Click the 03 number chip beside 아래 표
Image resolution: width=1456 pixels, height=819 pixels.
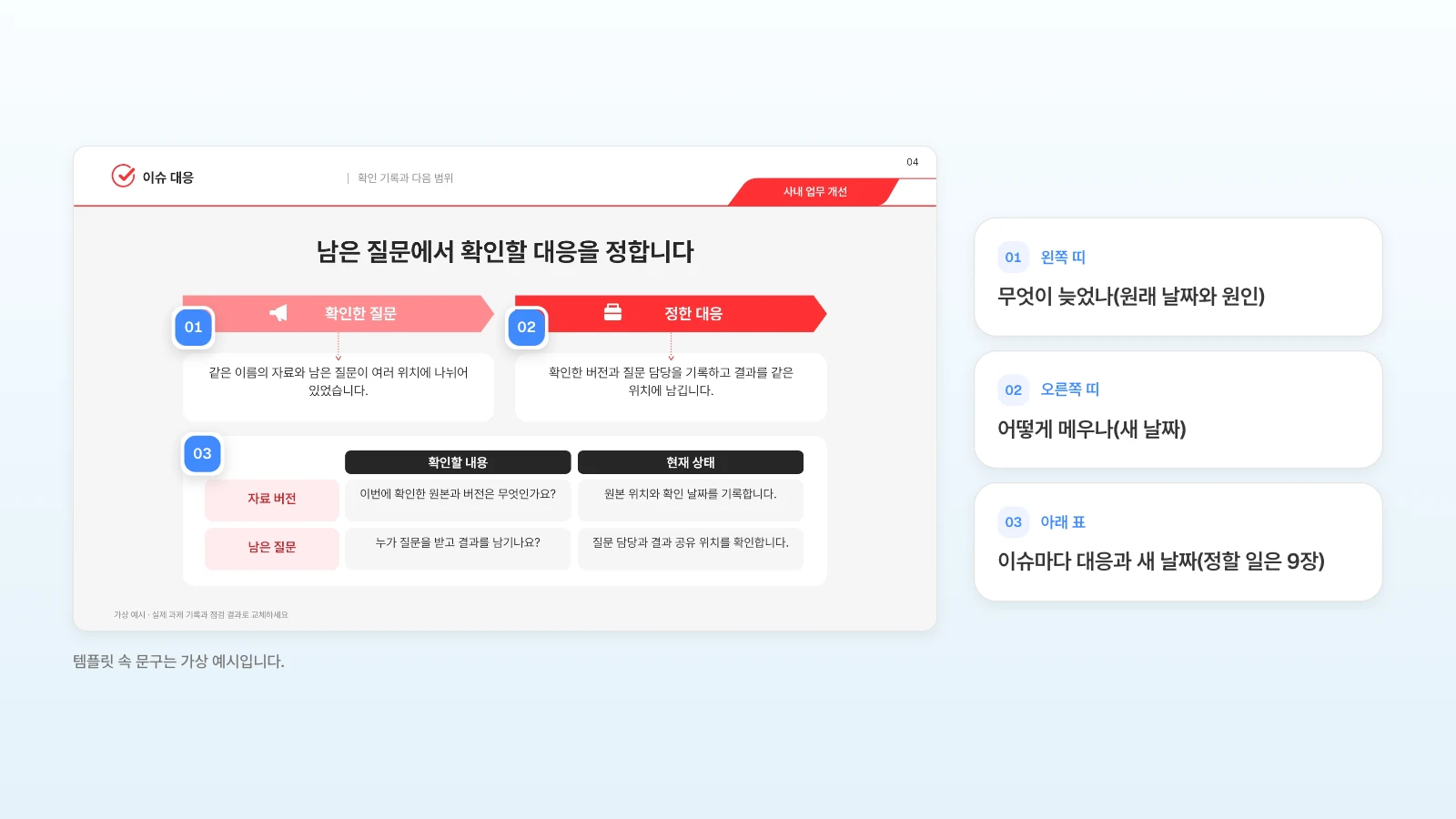point(1013,522)
